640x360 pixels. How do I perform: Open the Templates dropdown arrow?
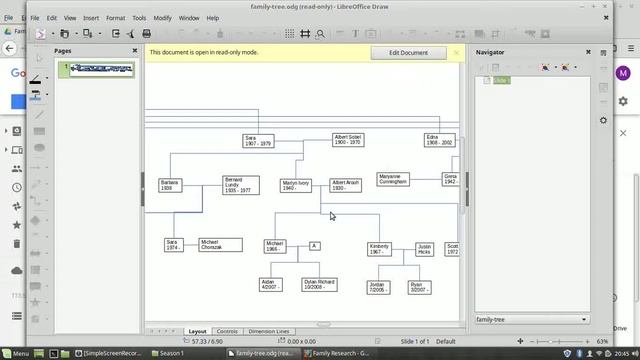click(76, 34)
